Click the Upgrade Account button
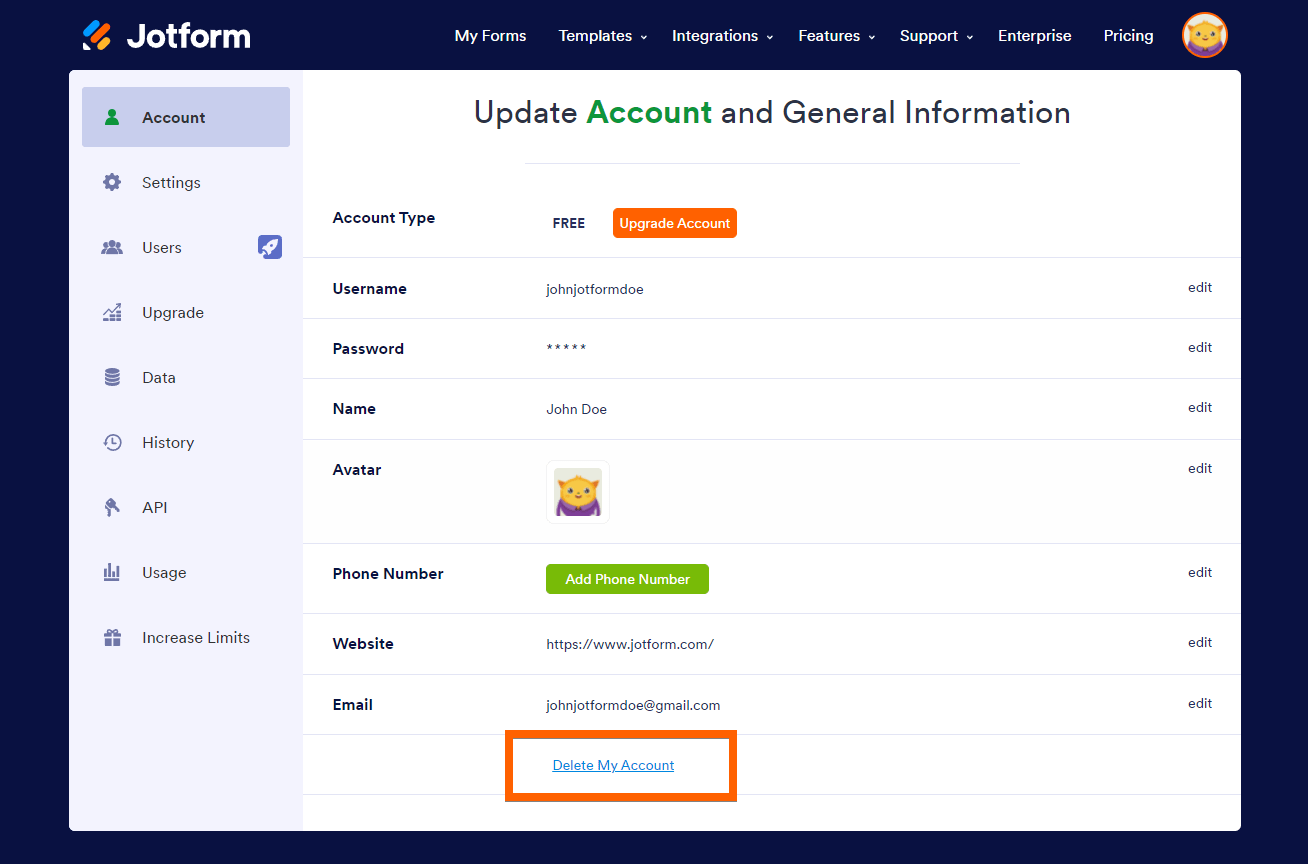The width and height of the screenshot is (1308, 864). coord(675,223)
